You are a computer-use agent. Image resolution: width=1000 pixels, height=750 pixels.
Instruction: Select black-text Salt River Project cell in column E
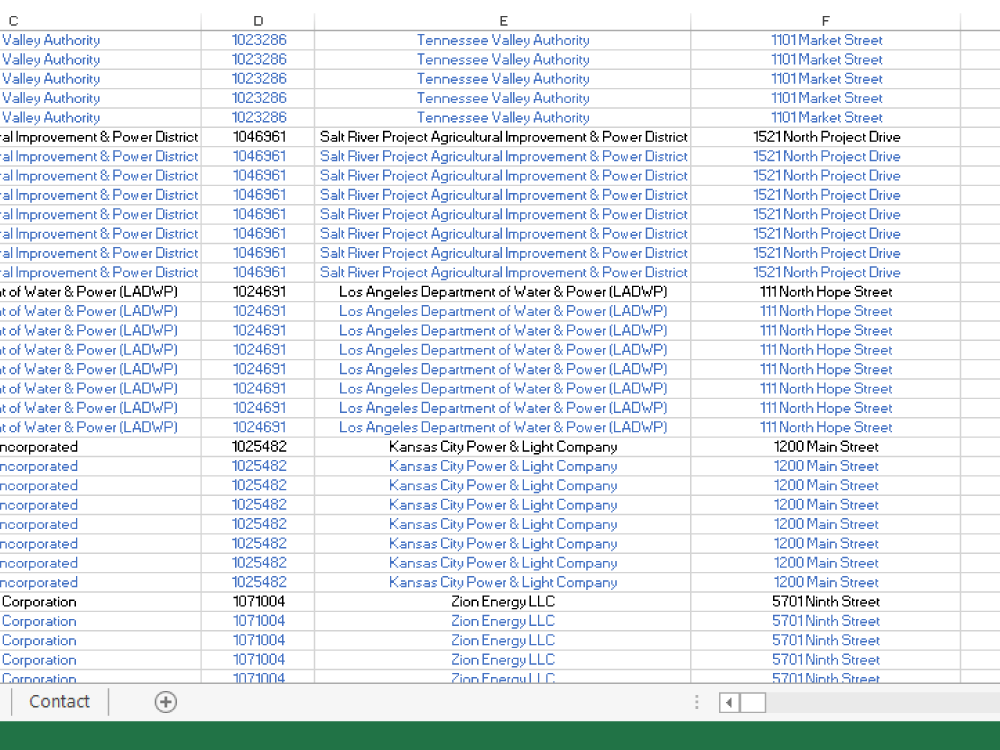point(503,137)
